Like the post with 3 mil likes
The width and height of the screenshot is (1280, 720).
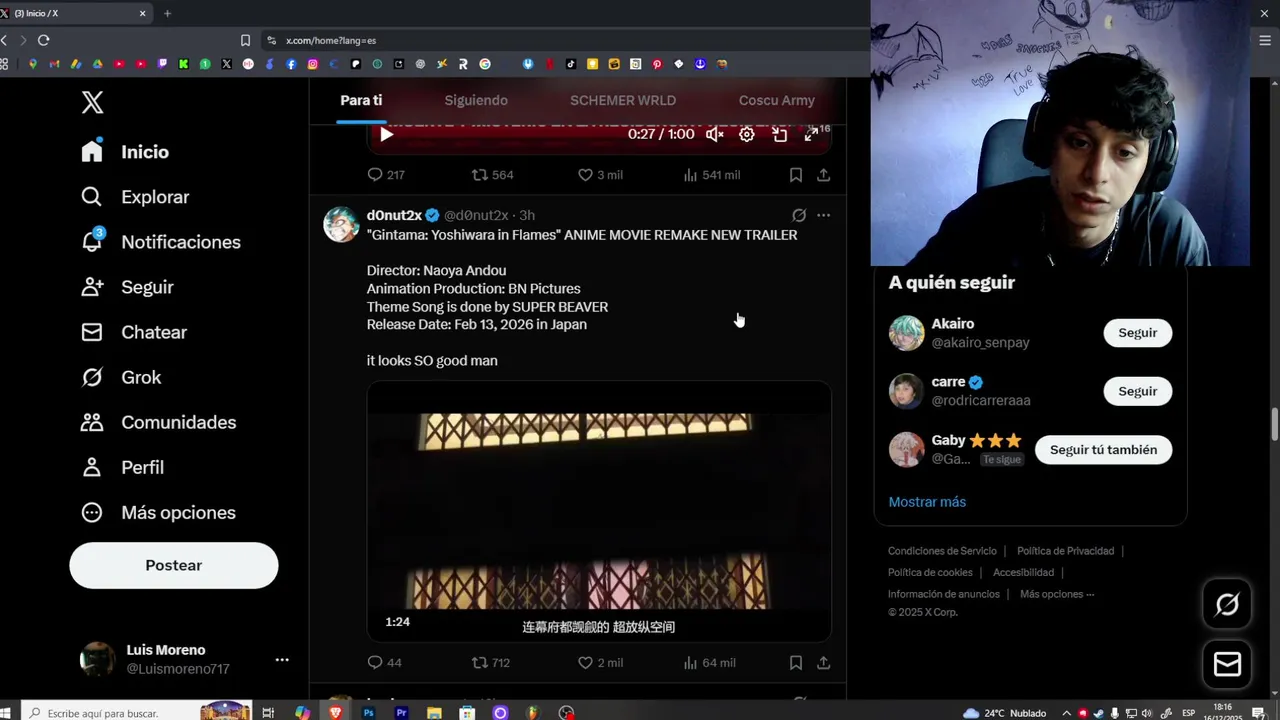(600, 175)
